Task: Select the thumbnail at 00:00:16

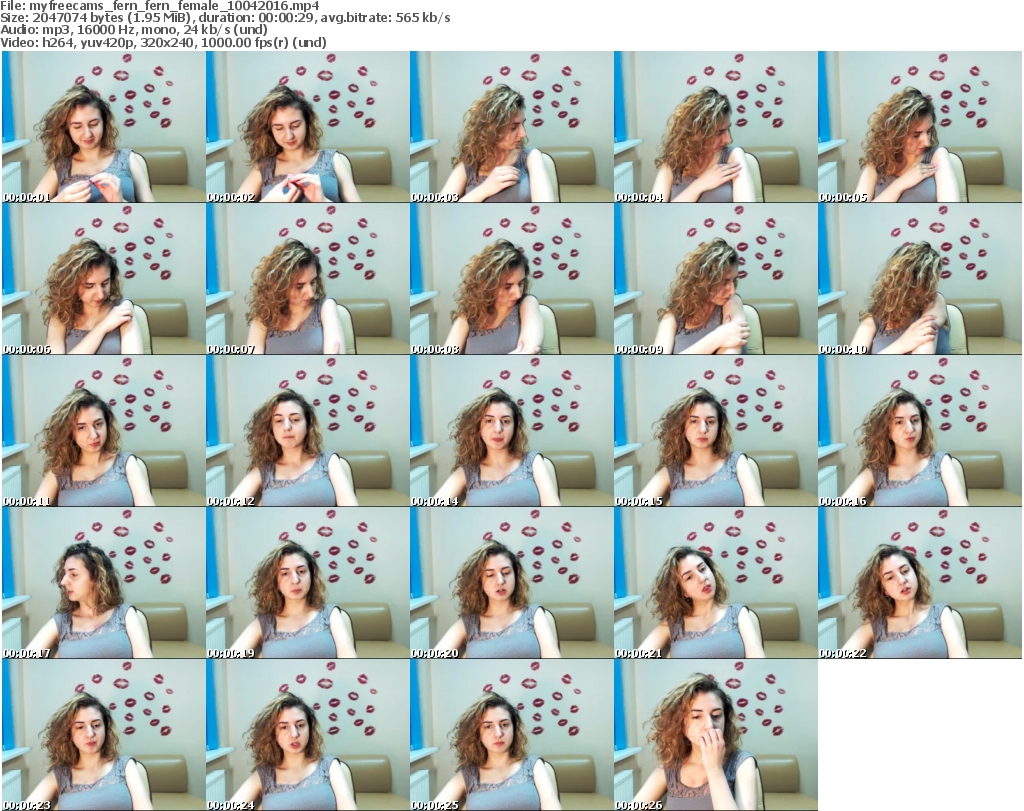Action: [919, 431]
